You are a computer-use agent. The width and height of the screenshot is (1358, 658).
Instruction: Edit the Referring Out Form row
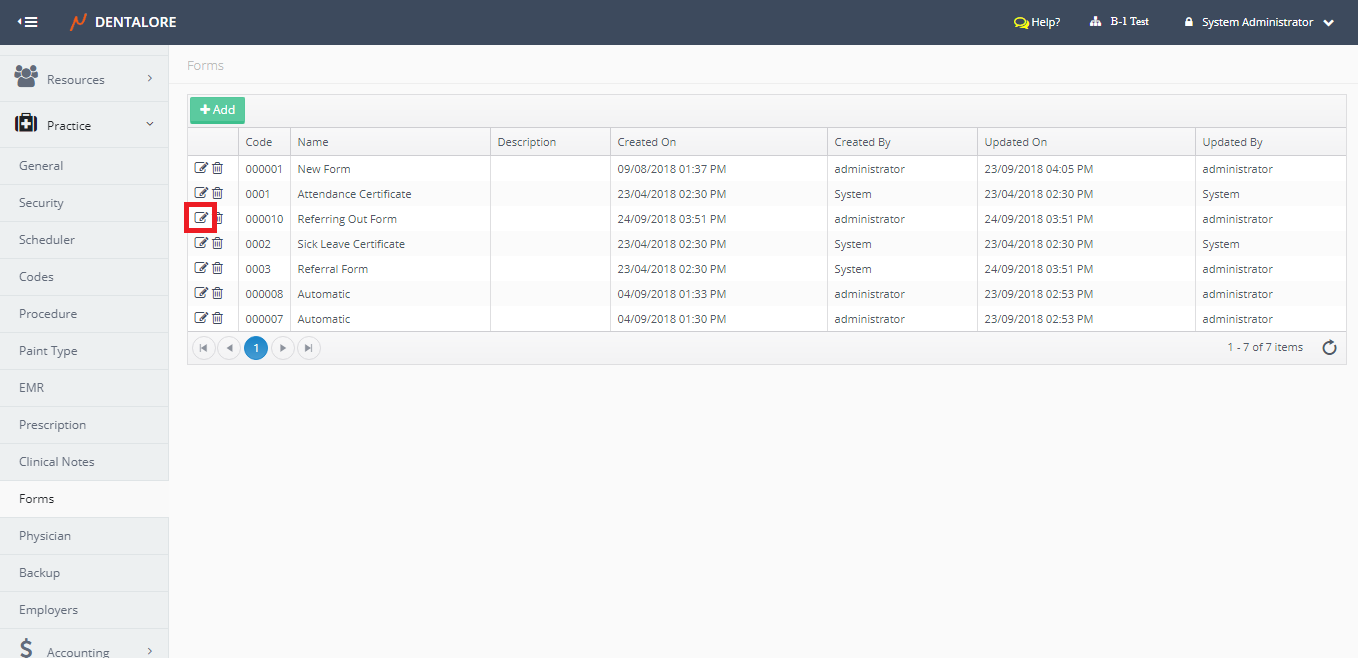[201, 218]
